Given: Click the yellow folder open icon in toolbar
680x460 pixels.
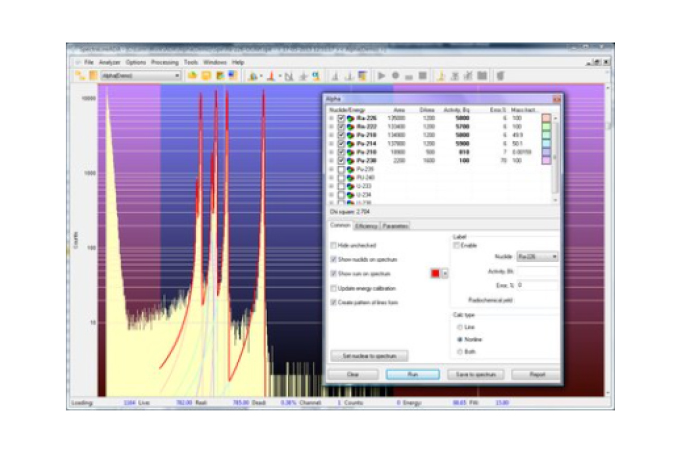Looking at the screenshot, I should pyautogui.click(x=192, y=75).
